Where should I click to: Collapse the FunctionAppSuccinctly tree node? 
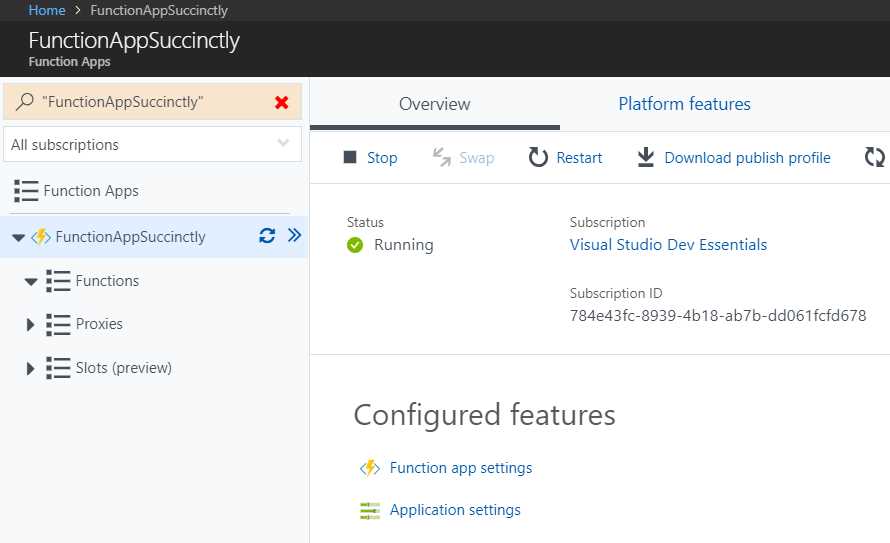19,237
